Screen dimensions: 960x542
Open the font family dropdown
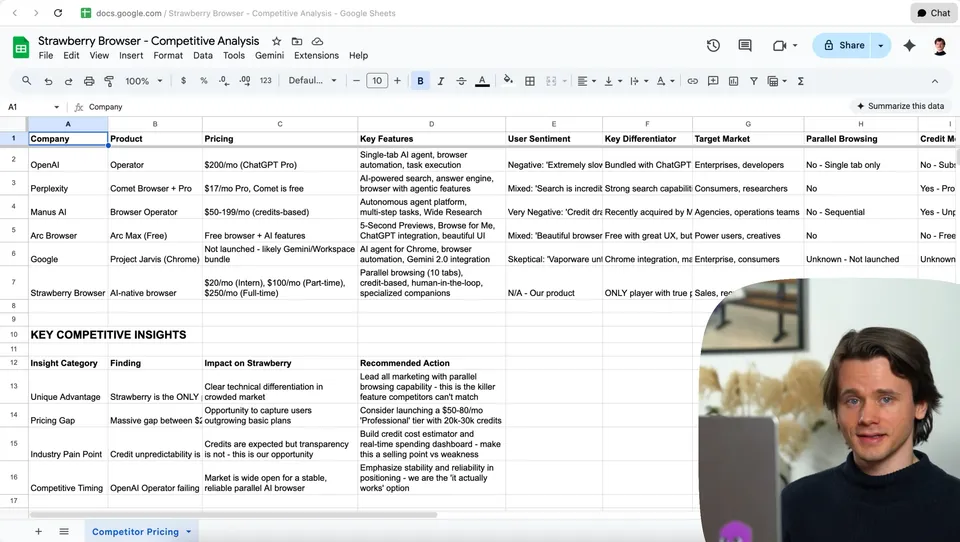tap(311, 81)
